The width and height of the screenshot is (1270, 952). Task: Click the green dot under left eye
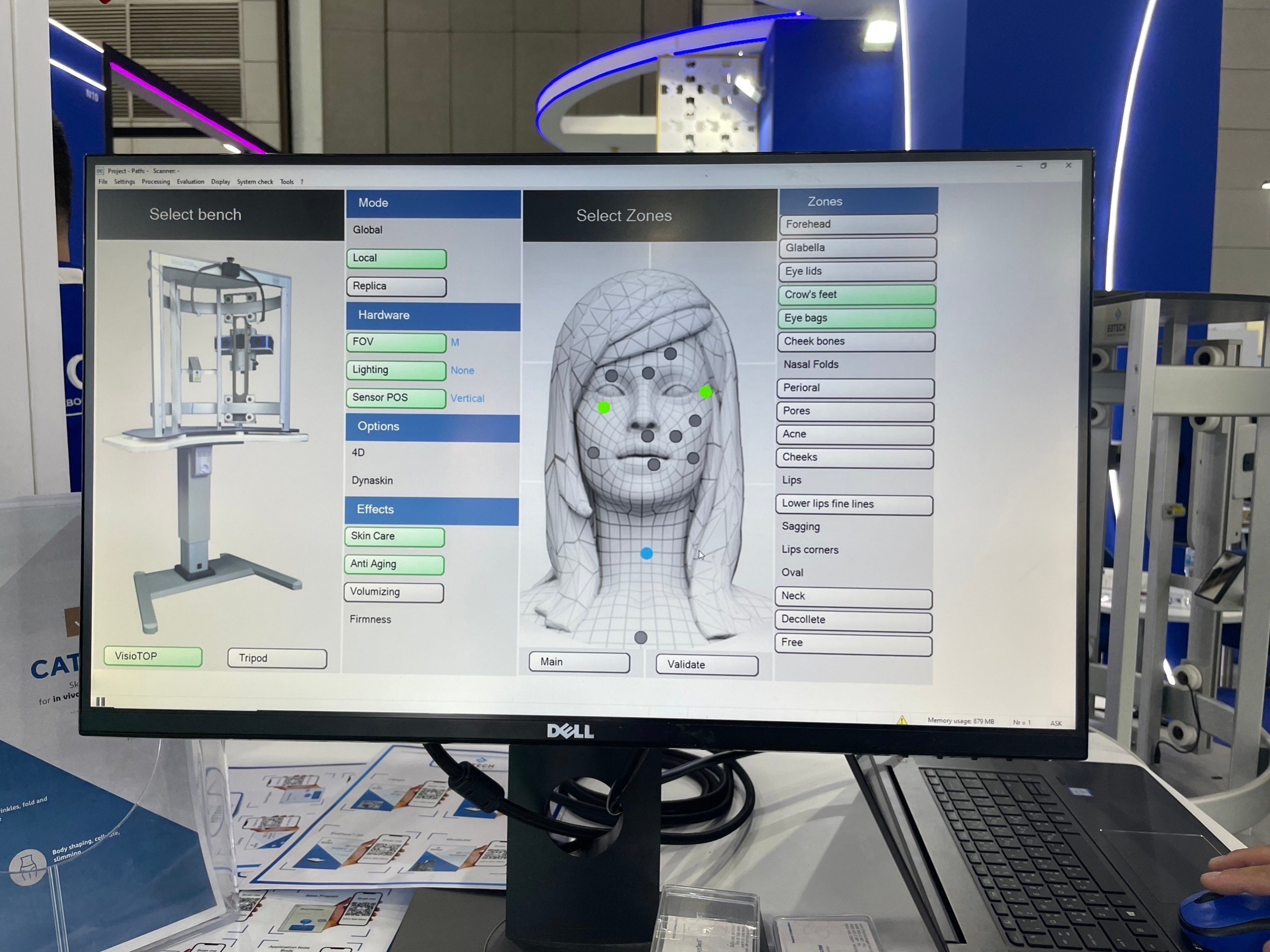click(603, 408)
